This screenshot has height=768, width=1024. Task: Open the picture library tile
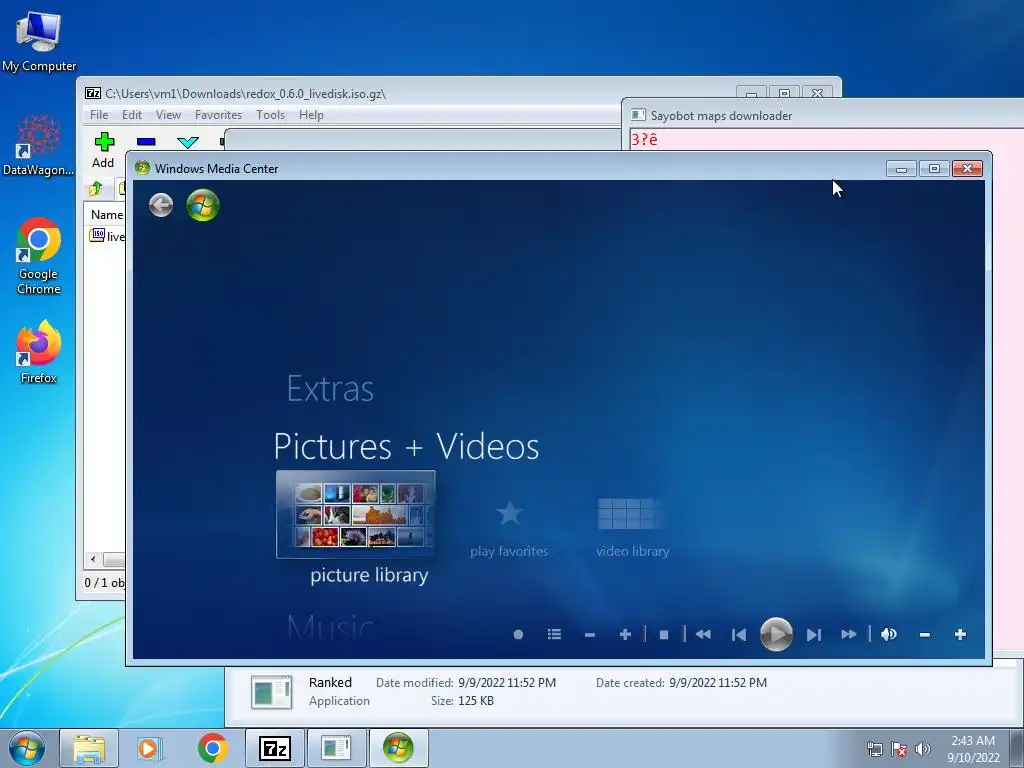[355, 514]
